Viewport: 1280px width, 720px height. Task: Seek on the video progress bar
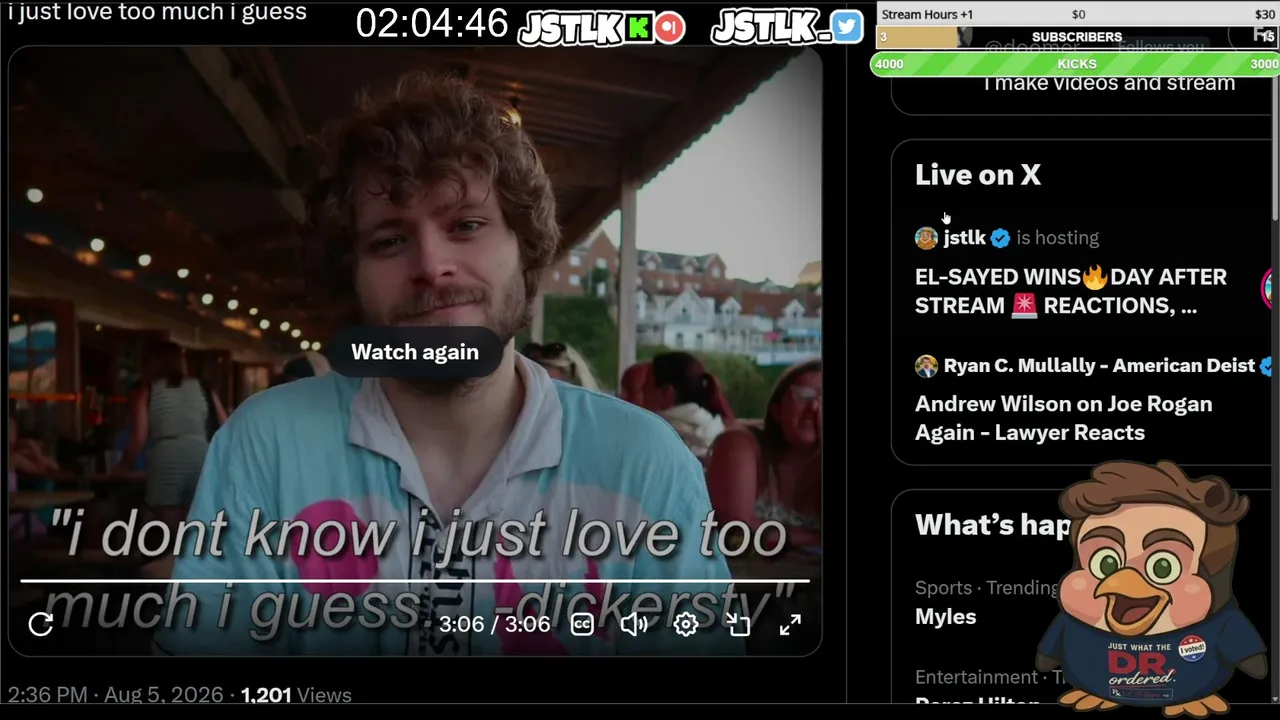tap(415, 580)
